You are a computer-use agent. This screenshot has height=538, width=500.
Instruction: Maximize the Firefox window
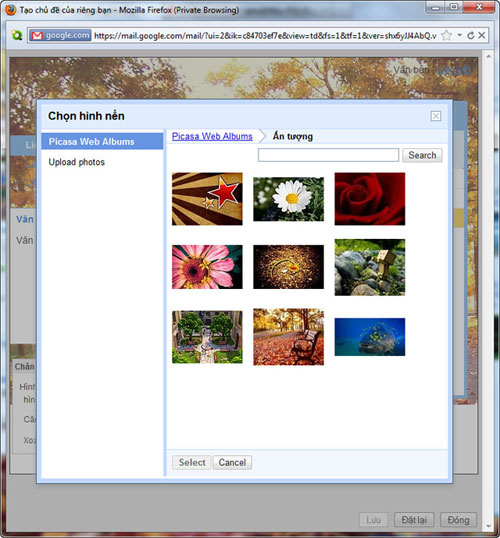[x=454, y=7]
